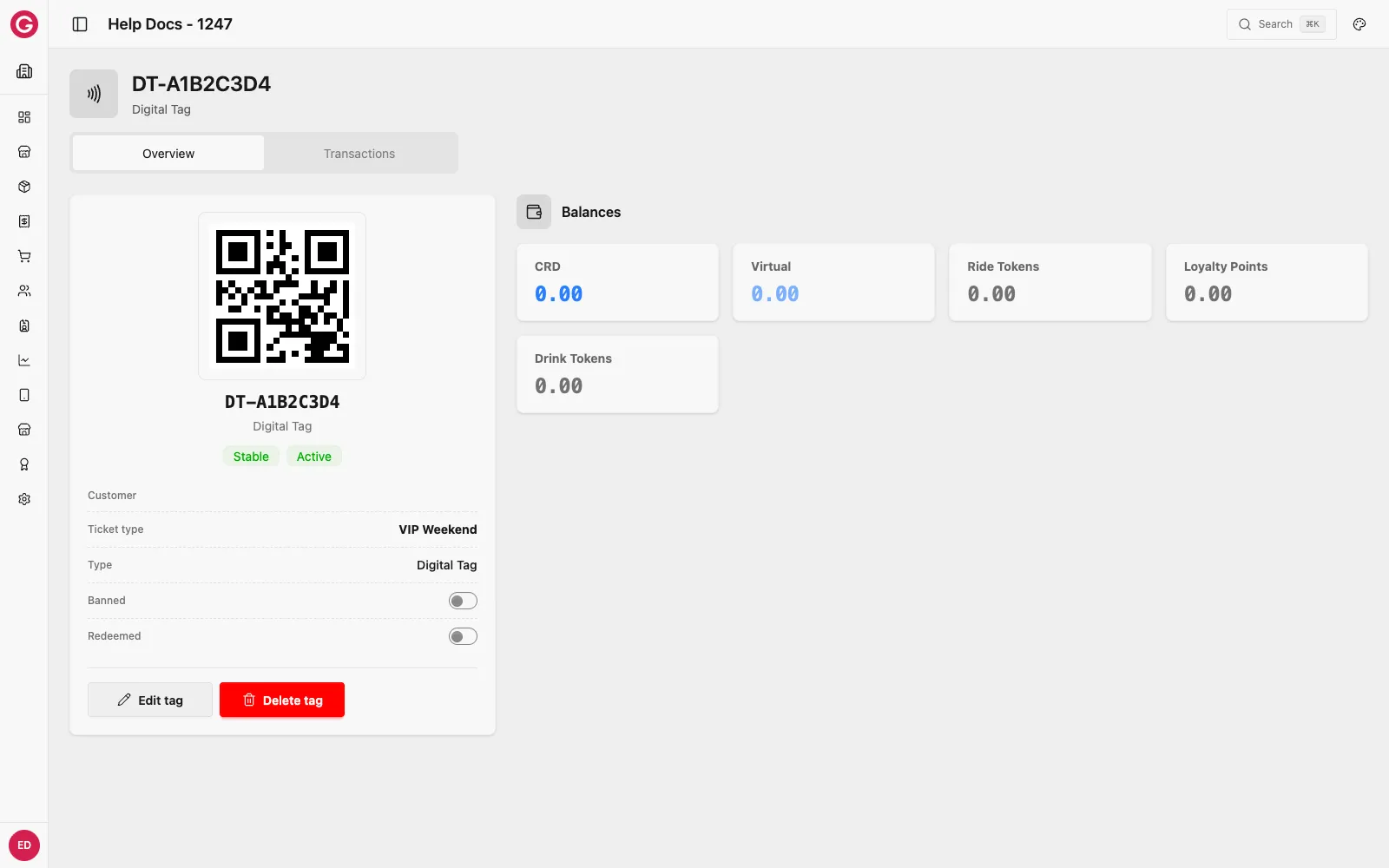
Task: Open the dollar receipt icon
Action: 24,221
